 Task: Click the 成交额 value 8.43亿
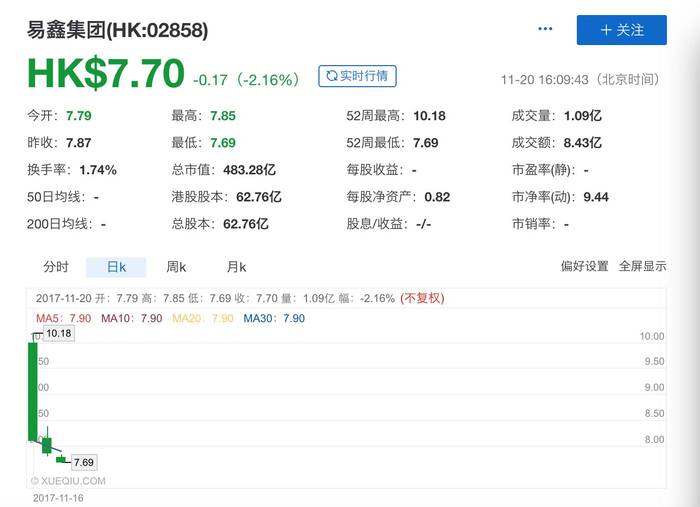coord(583,143)
